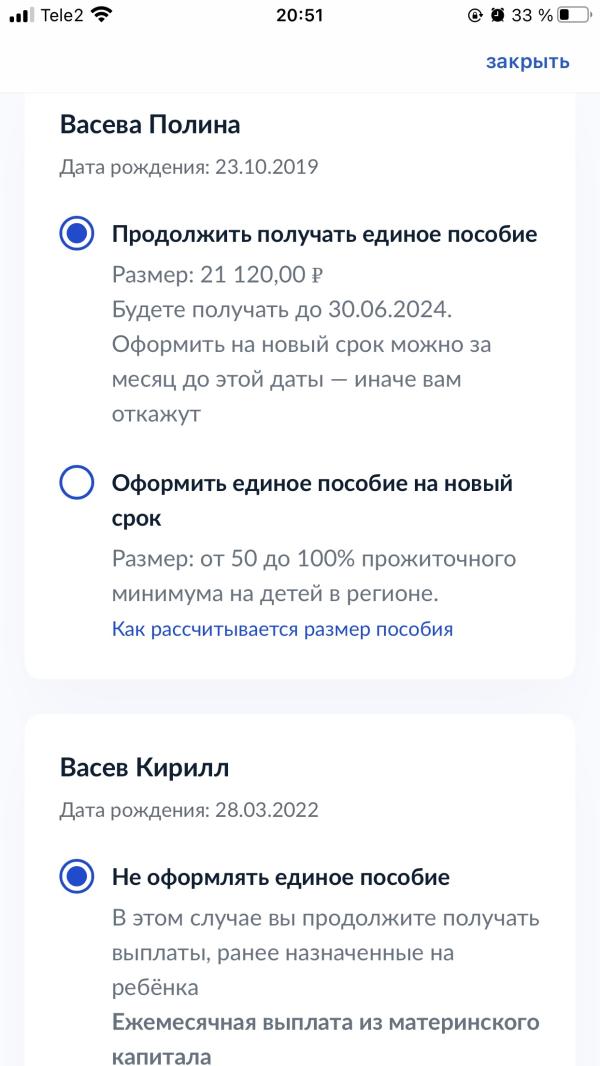
Task: Tap the battery icon in status bar
Action: click(x=573, y=15)
